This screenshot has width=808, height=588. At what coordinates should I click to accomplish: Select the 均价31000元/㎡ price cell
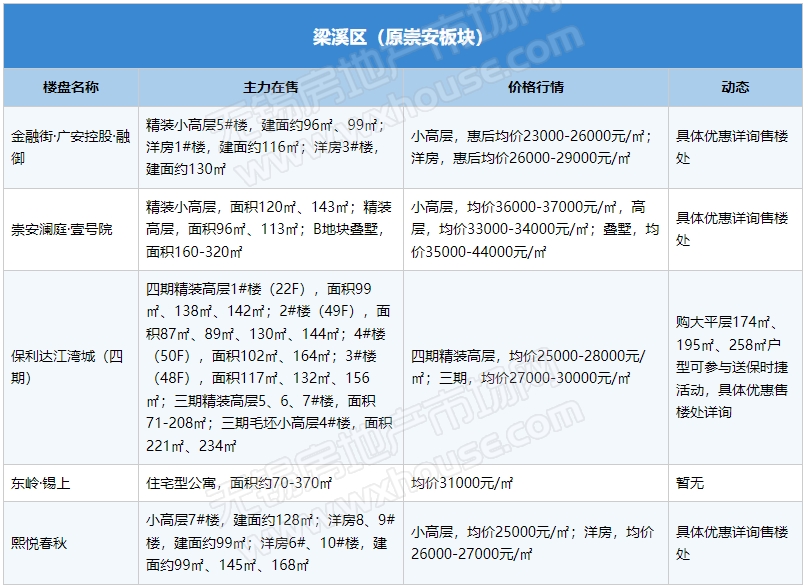coord(463,483)
